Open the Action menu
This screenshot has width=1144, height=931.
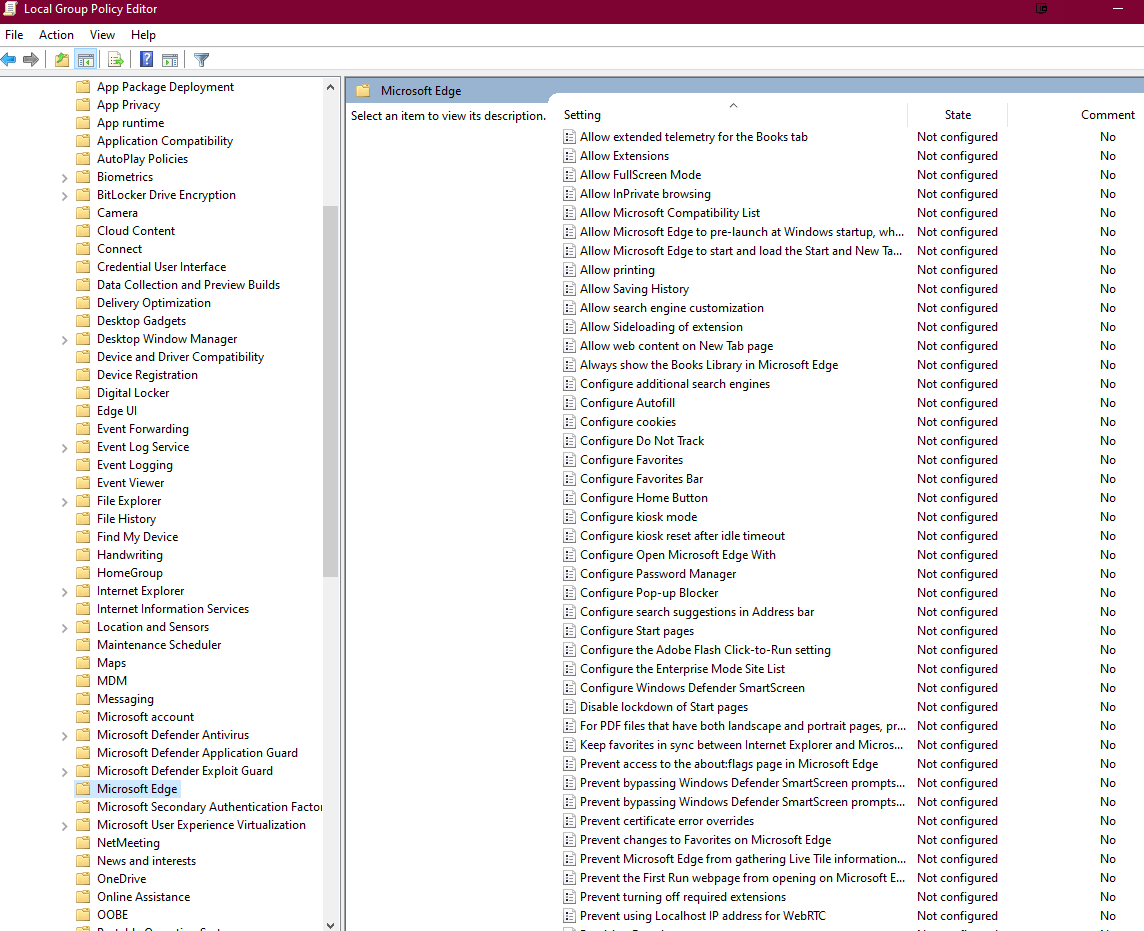(56, 35)
